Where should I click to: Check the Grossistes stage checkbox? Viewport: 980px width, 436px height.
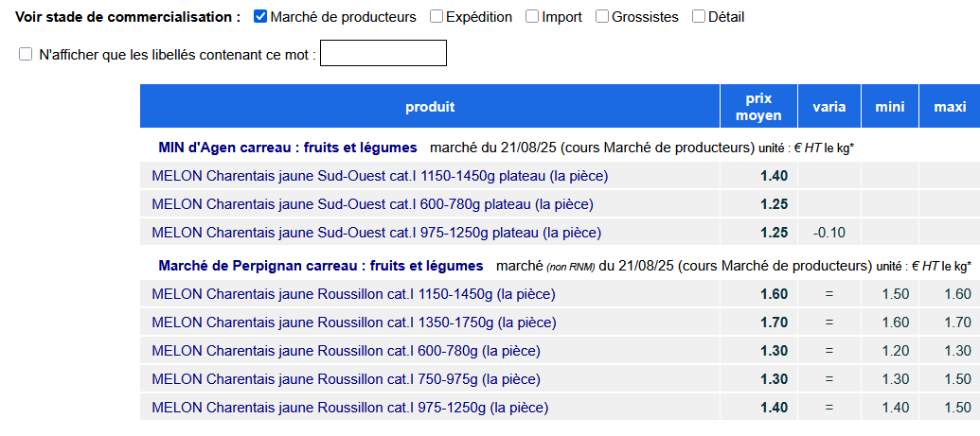pos(602,17)
